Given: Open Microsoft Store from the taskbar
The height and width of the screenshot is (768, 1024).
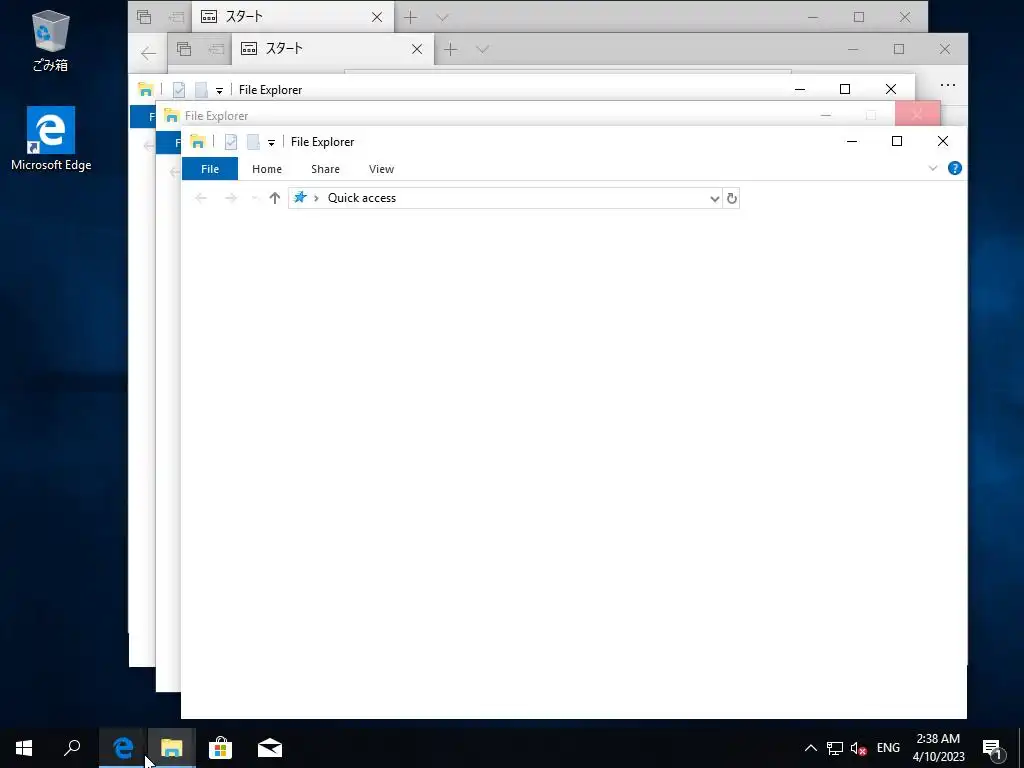Looking at the screenshot, I should click(220, 748).
